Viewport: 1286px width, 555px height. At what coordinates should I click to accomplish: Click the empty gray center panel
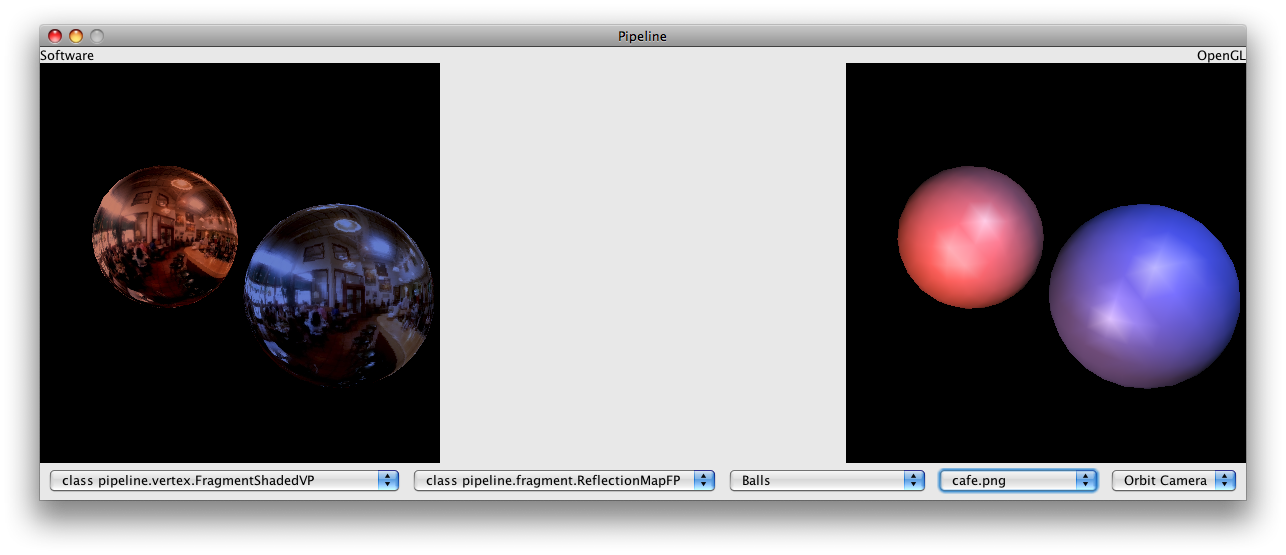point(642,262)
